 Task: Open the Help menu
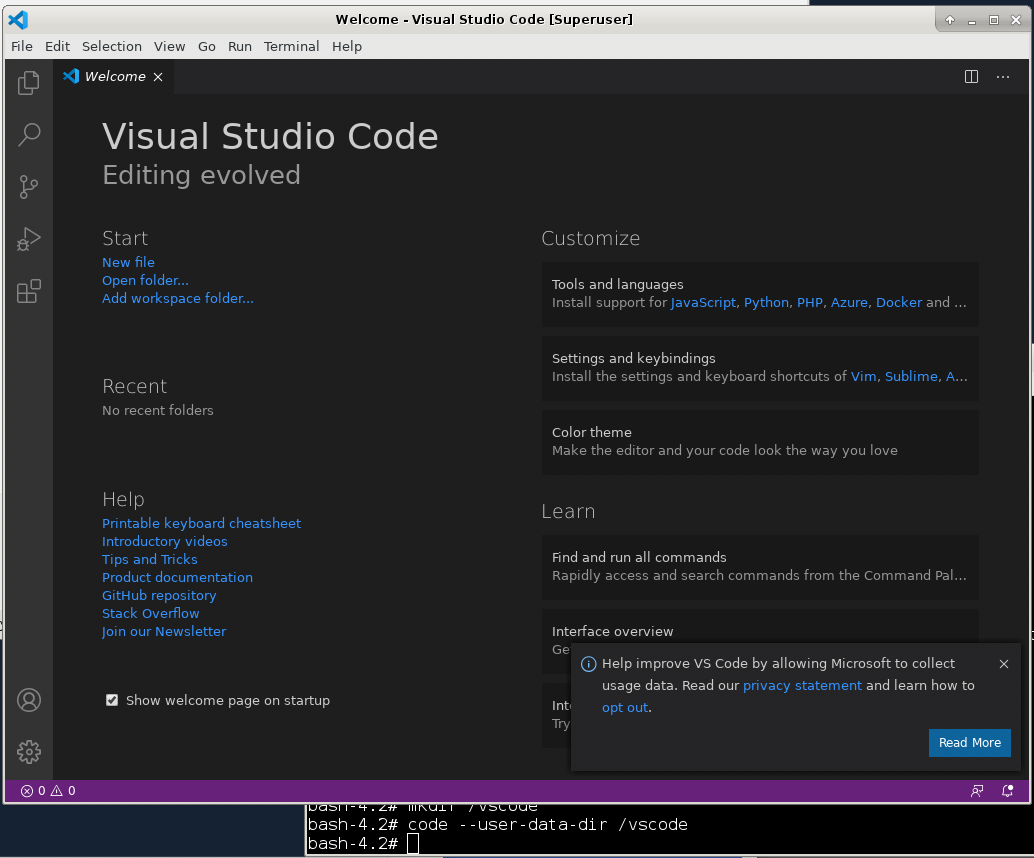pyautogui.click(x=347, y=46)
